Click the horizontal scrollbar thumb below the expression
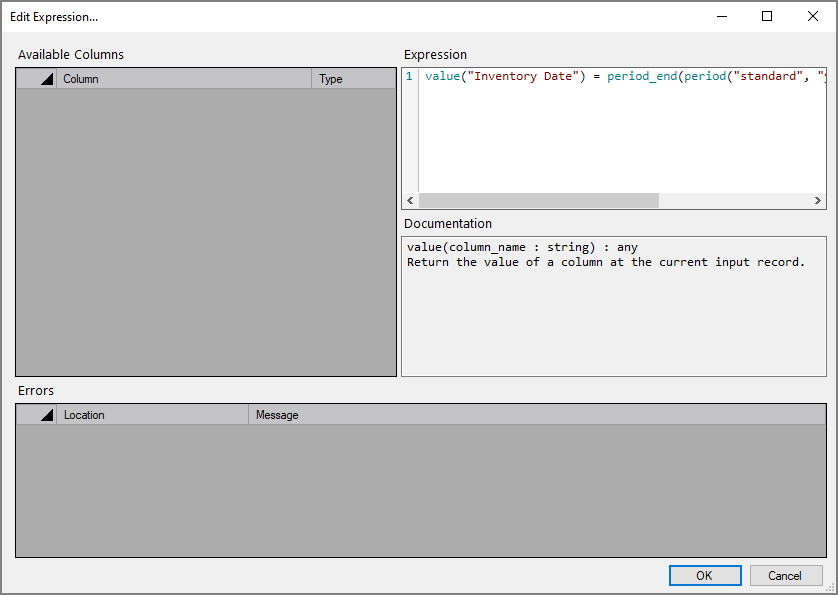838x595 pixels. pyautogui.click(x=540, y=200)
